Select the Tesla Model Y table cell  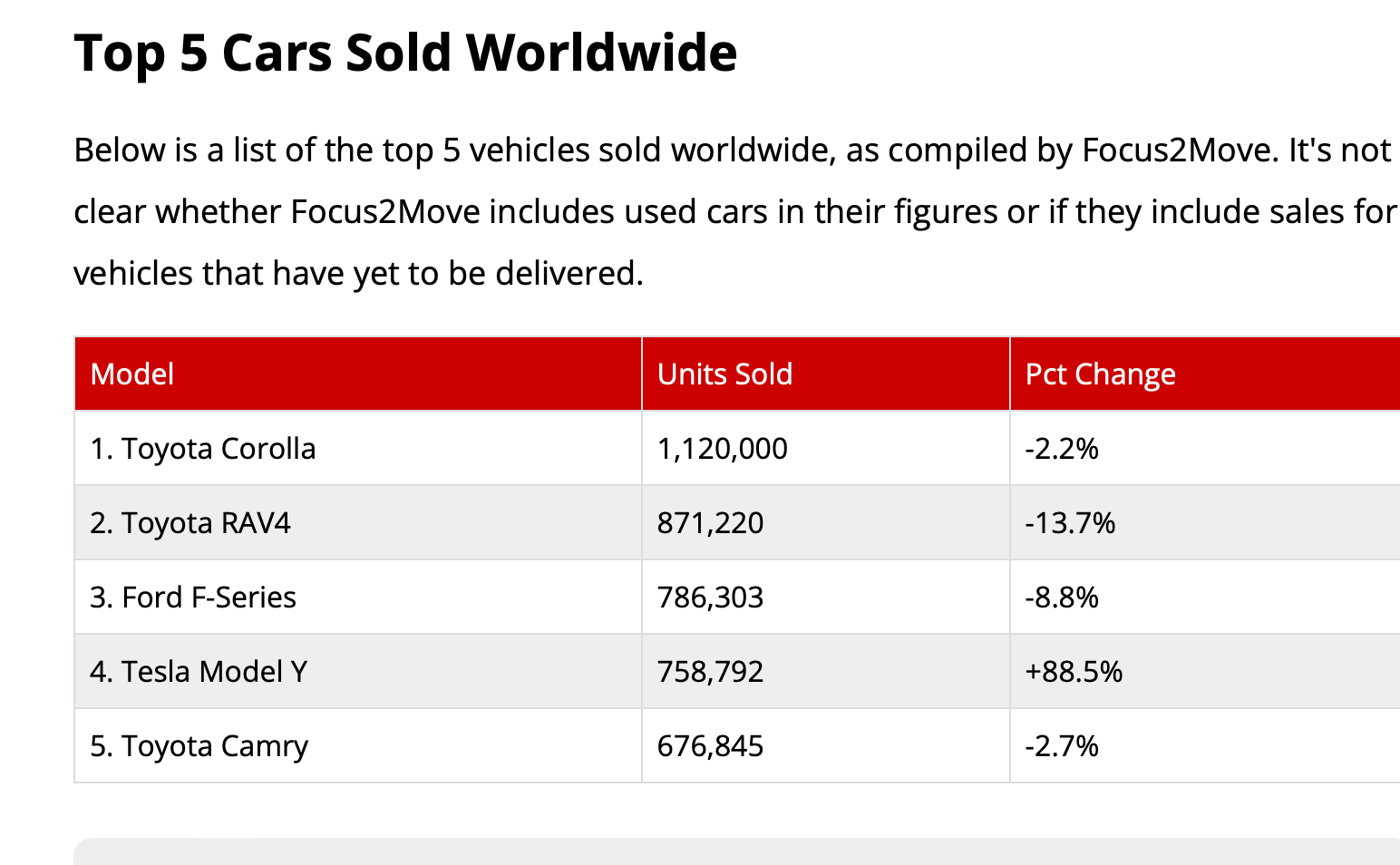tap(199, 672)
